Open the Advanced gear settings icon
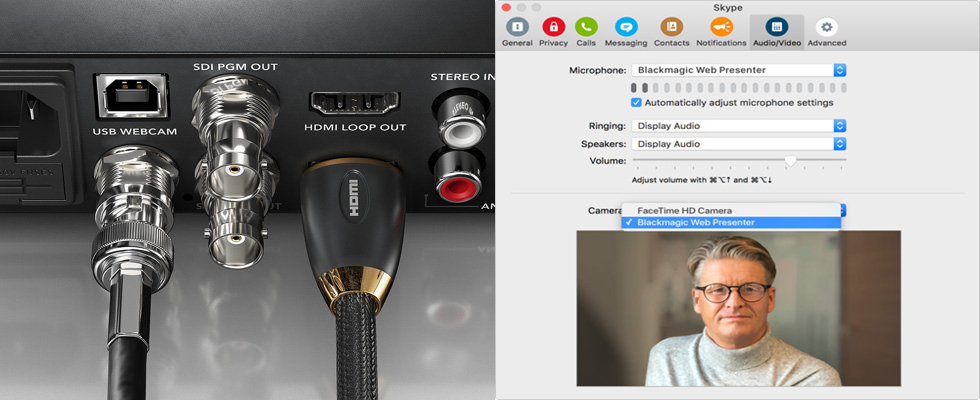980x400 pixels. 827,30
